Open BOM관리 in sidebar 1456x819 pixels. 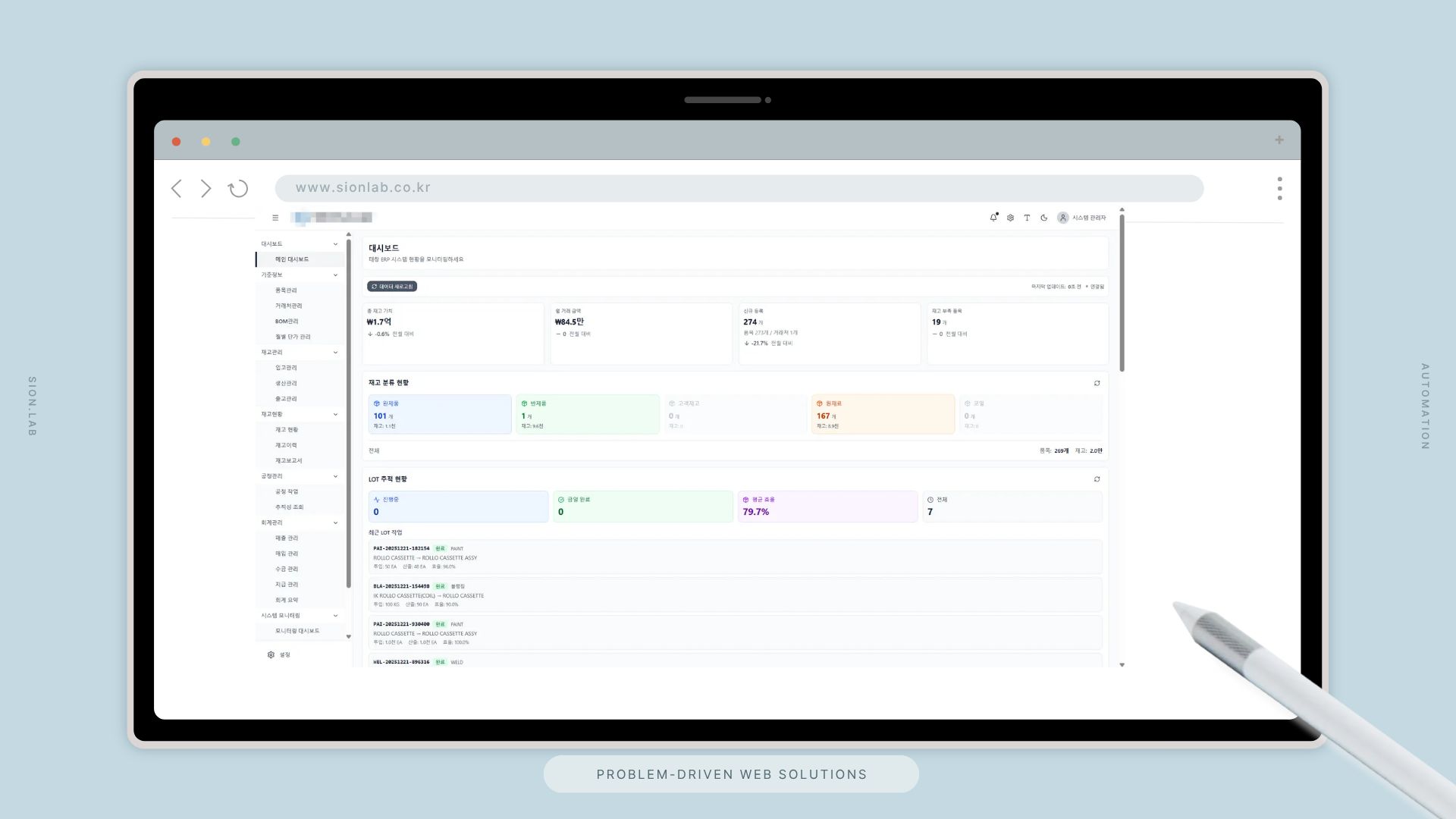(x=287, y=322)
